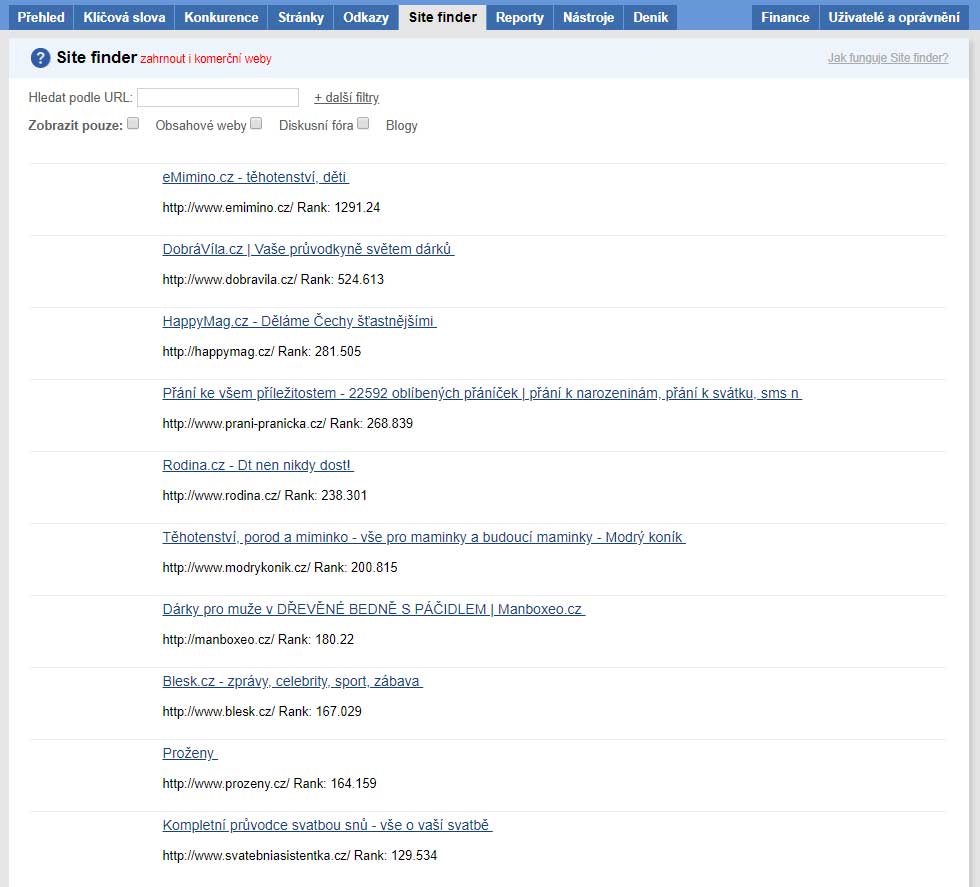Open Uživatelé a oprávnění tab
This screenshot has width=980, height=887.
894,17
